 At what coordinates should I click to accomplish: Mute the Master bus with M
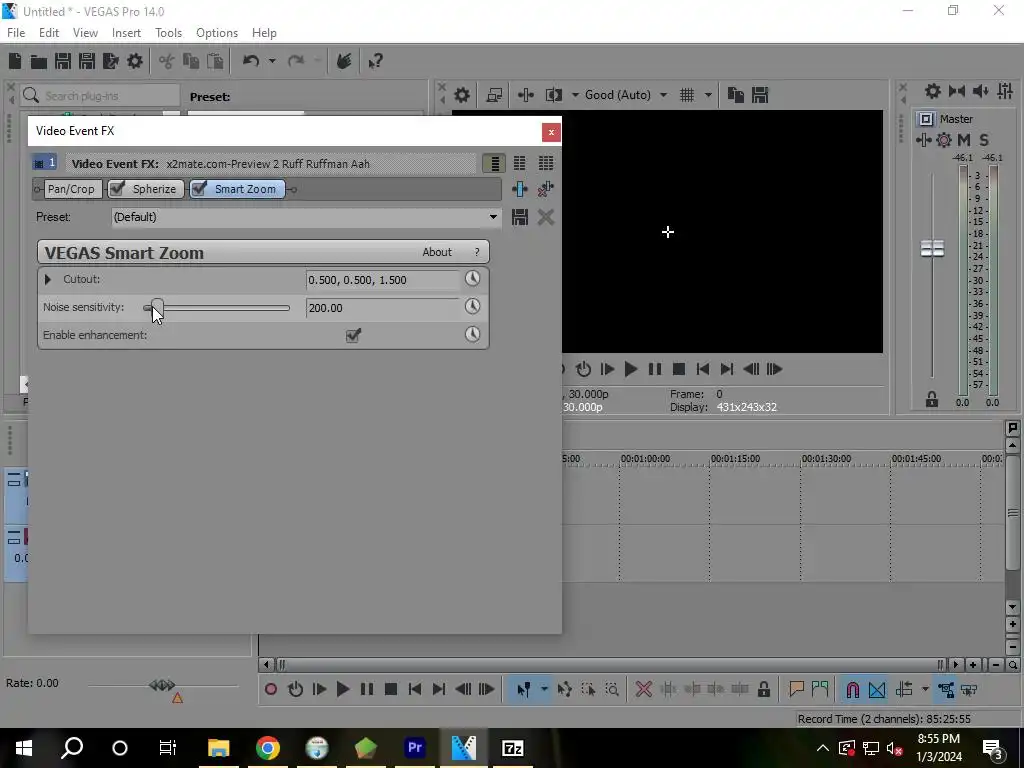coord(964,140)
